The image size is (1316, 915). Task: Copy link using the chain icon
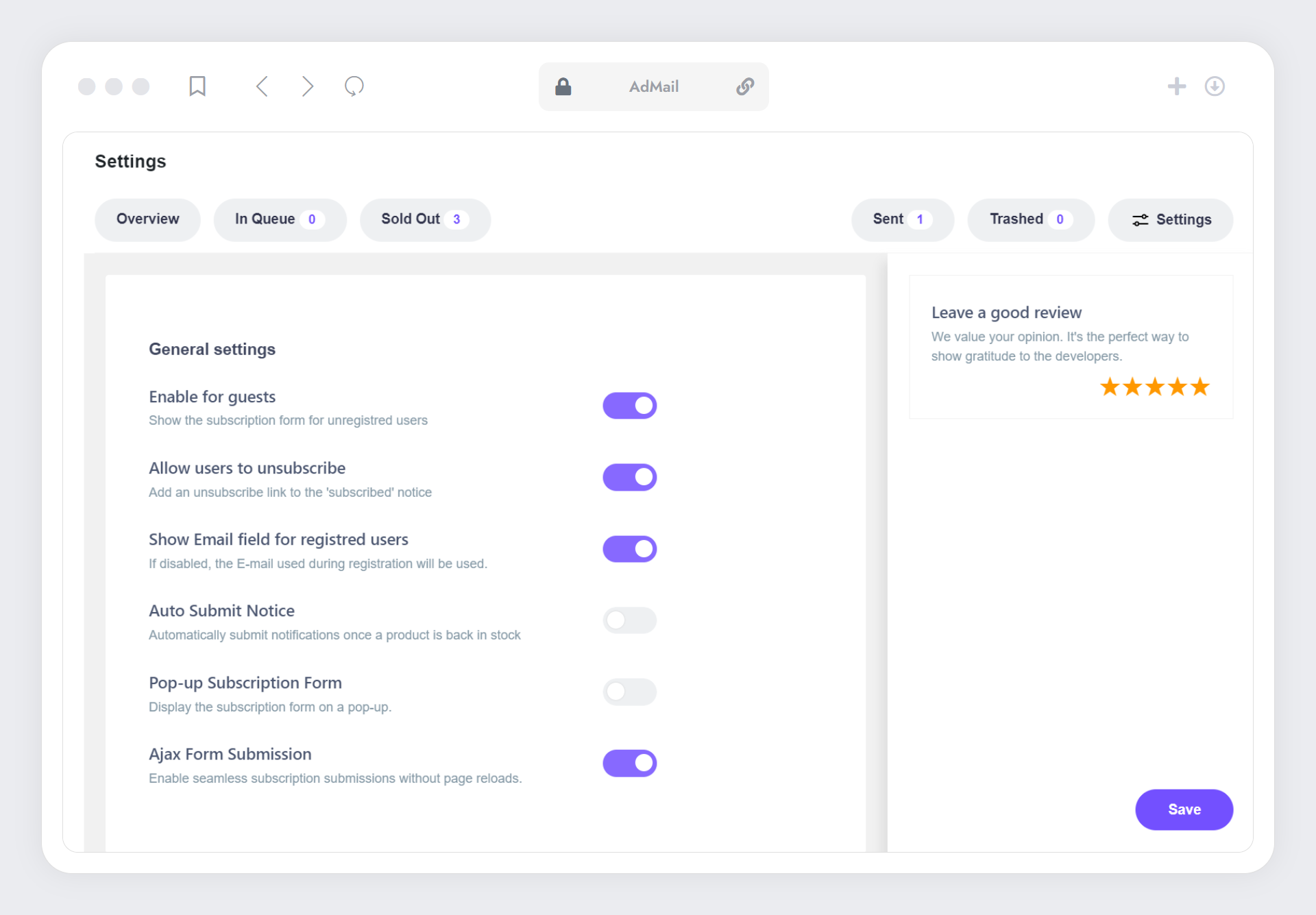[x=745, y=87]
